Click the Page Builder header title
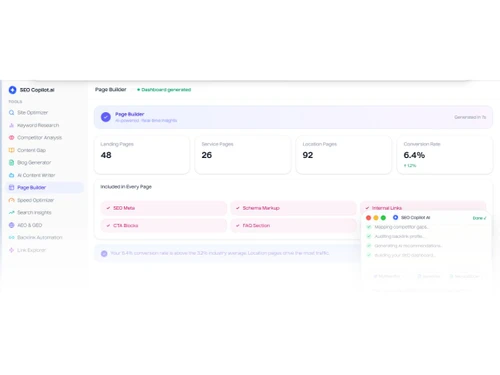This screenshot has width=500, height=375. (111, 90)
